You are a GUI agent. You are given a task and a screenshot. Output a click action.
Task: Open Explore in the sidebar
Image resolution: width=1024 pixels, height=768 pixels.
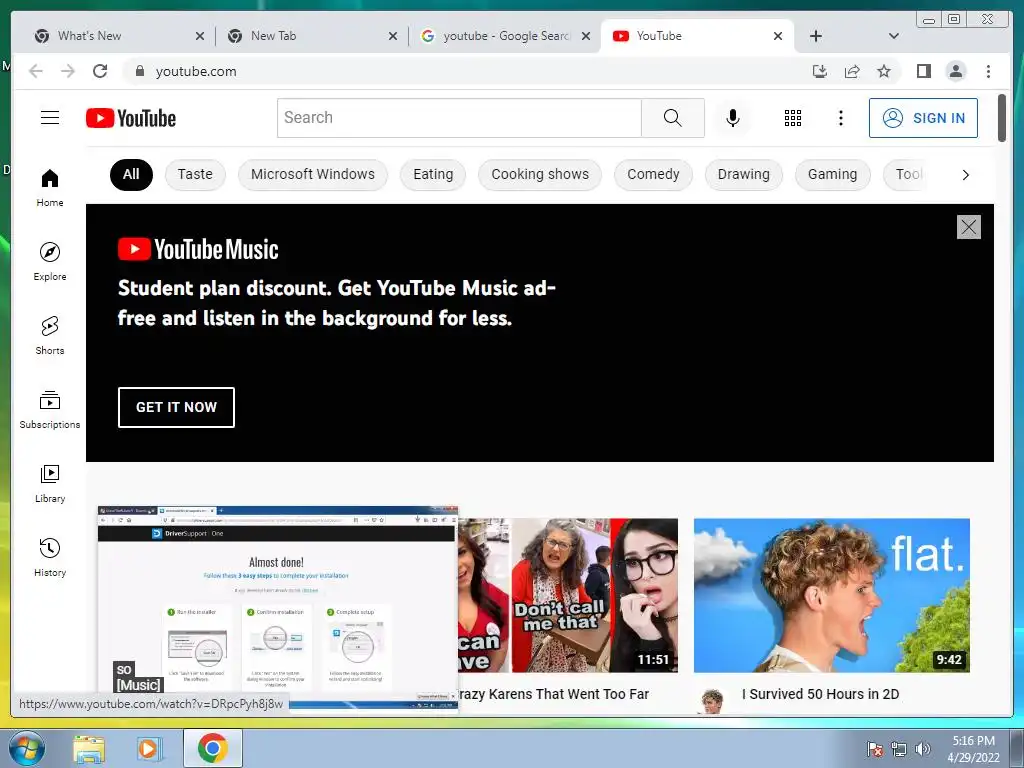point(50,262)
